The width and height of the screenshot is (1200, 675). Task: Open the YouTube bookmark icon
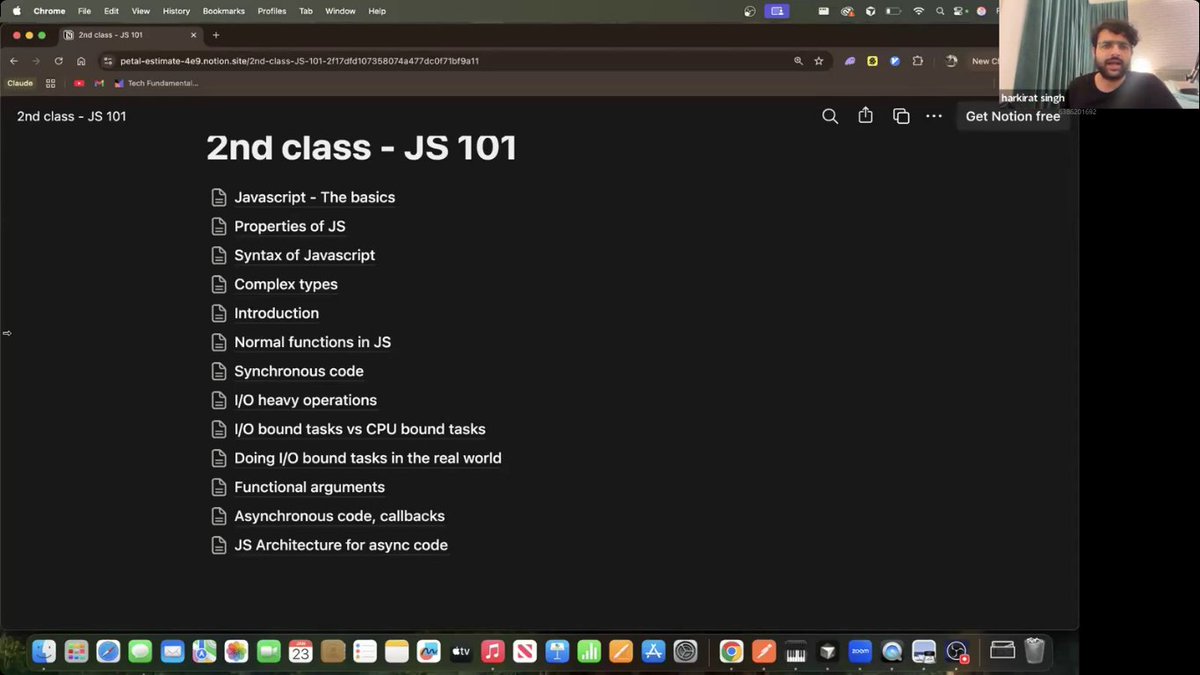(x=79, y=83)
